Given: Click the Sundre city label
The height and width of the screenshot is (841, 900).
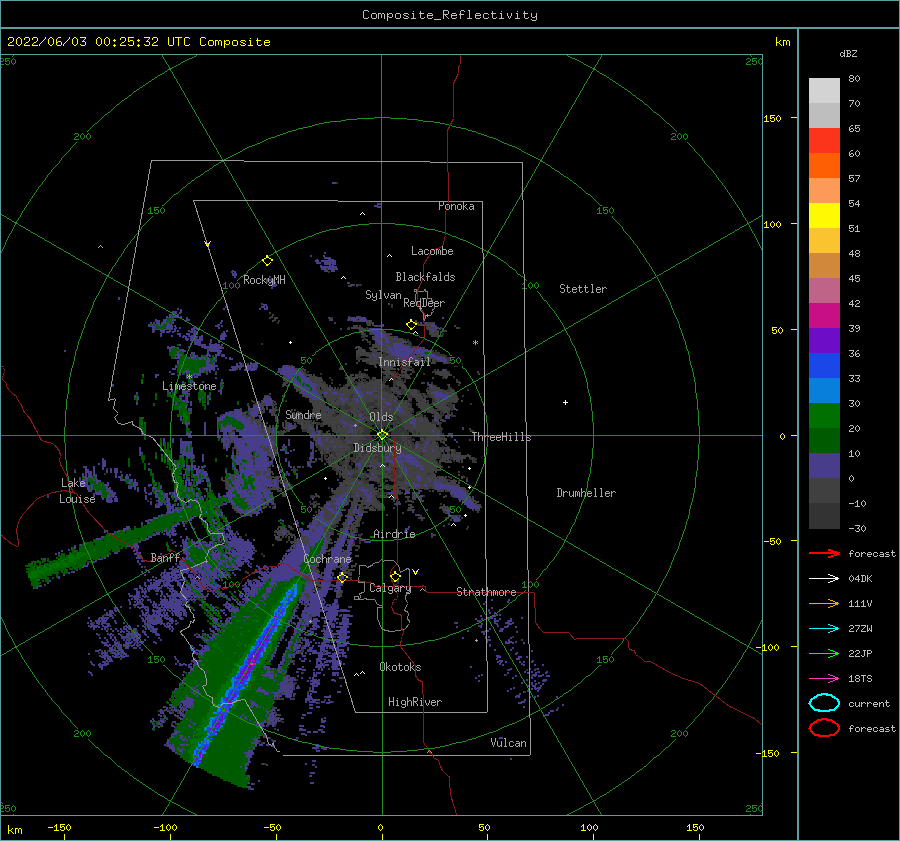Looking at the screenshot, I should click(x=303, y=414).
